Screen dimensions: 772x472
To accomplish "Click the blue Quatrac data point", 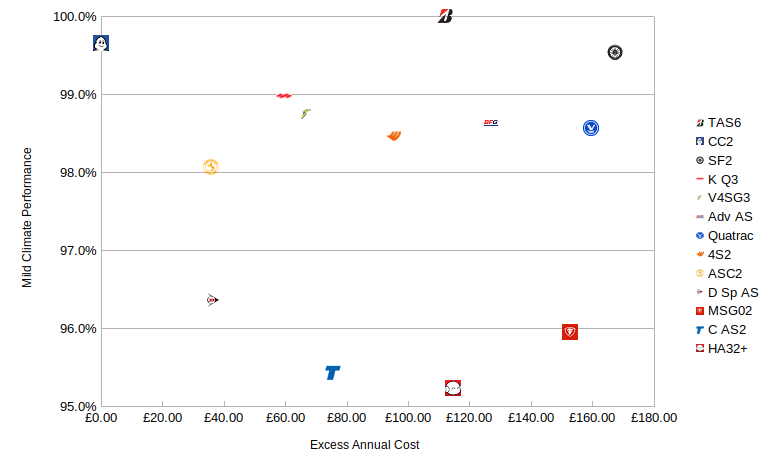I will point(591,128).
